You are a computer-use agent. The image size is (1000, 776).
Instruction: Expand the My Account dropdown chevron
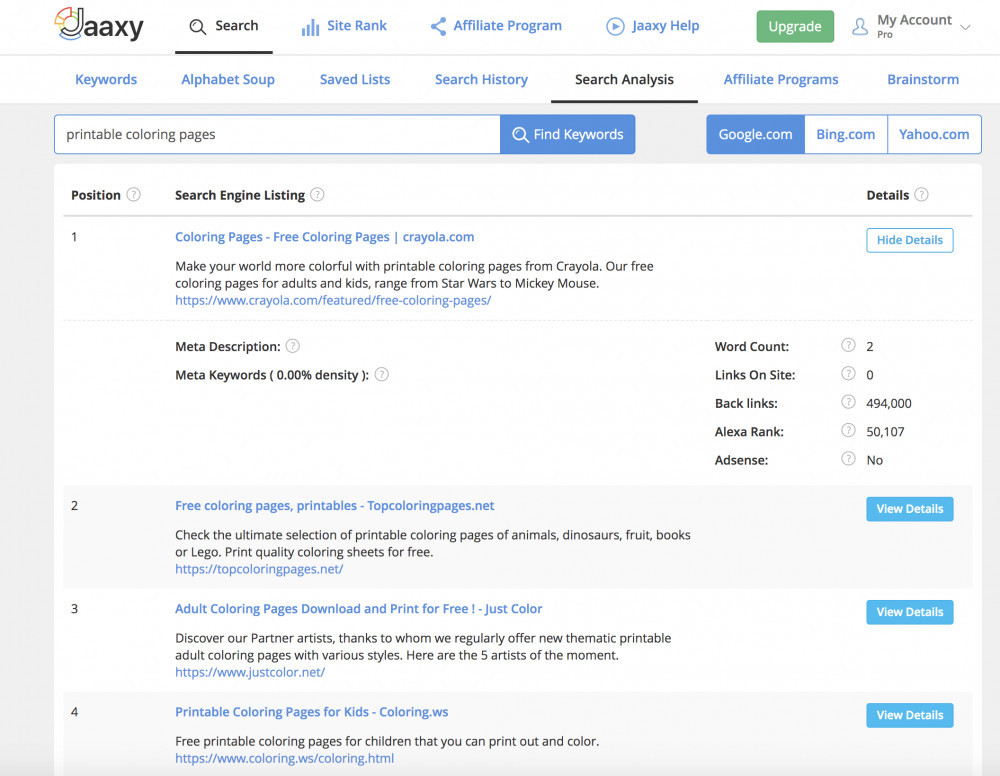965,27
